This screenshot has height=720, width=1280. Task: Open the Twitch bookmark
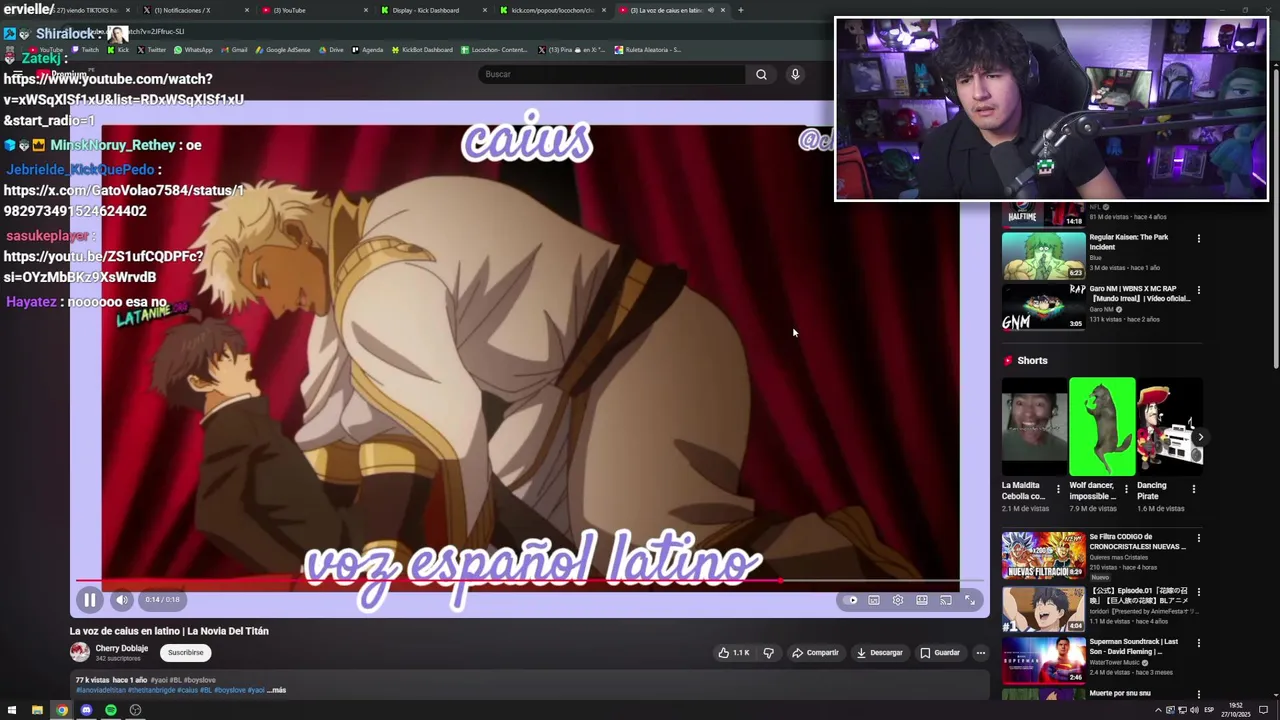(85, 49)
